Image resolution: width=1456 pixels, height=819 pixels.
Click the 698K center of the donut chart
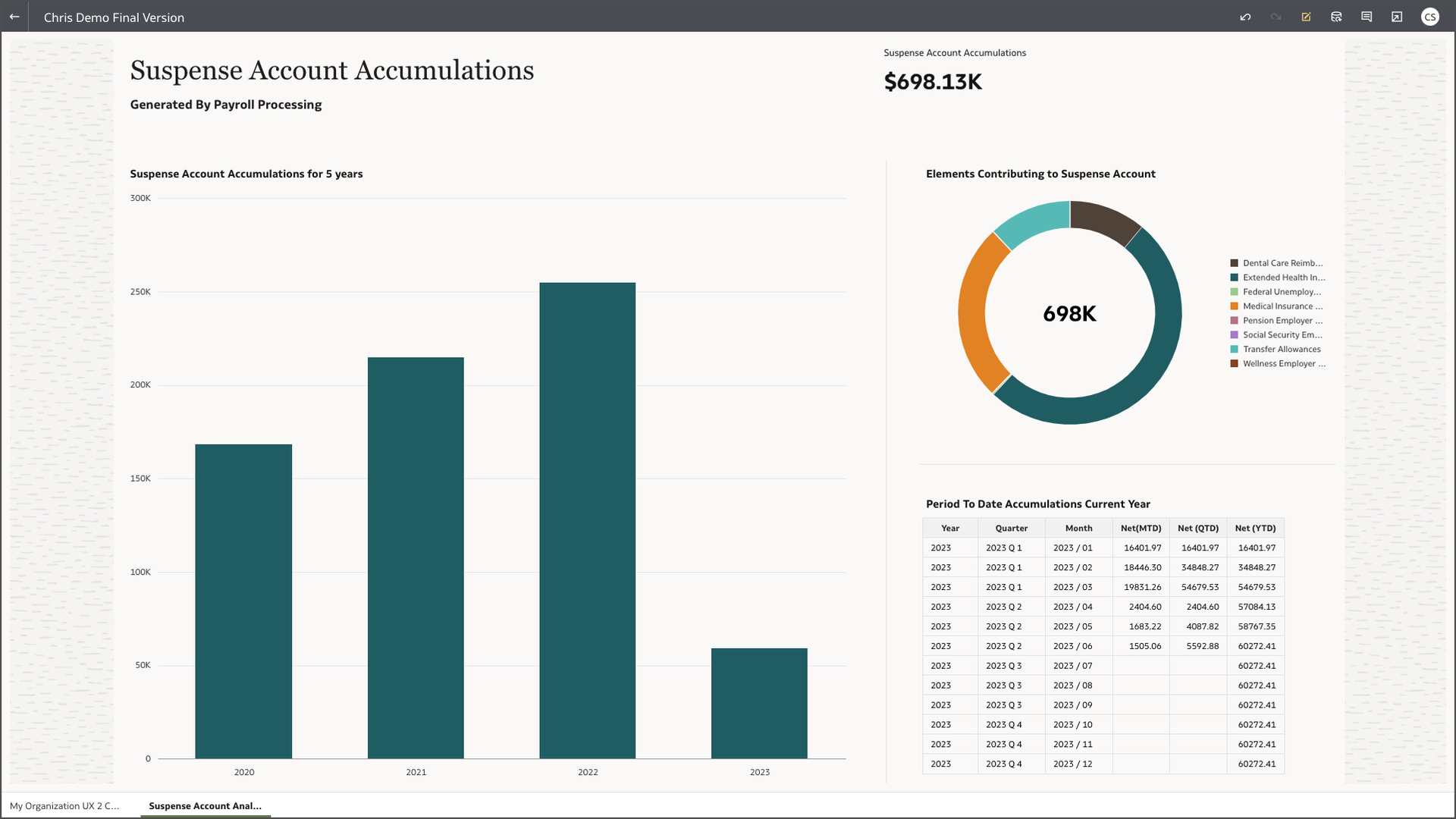1070,312
